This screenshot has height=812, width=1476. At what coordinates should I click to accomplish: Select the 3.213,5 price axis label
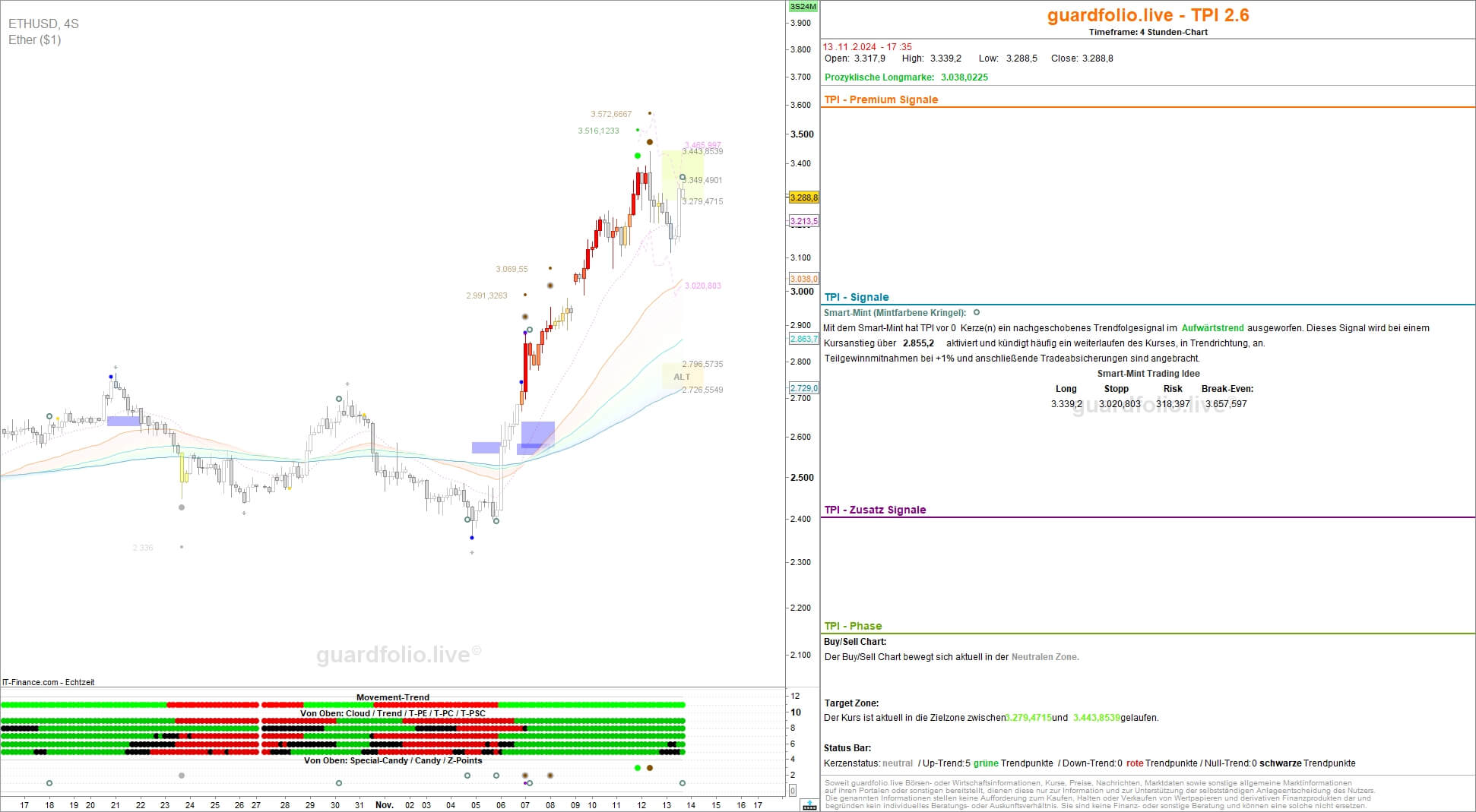(803, 222)
